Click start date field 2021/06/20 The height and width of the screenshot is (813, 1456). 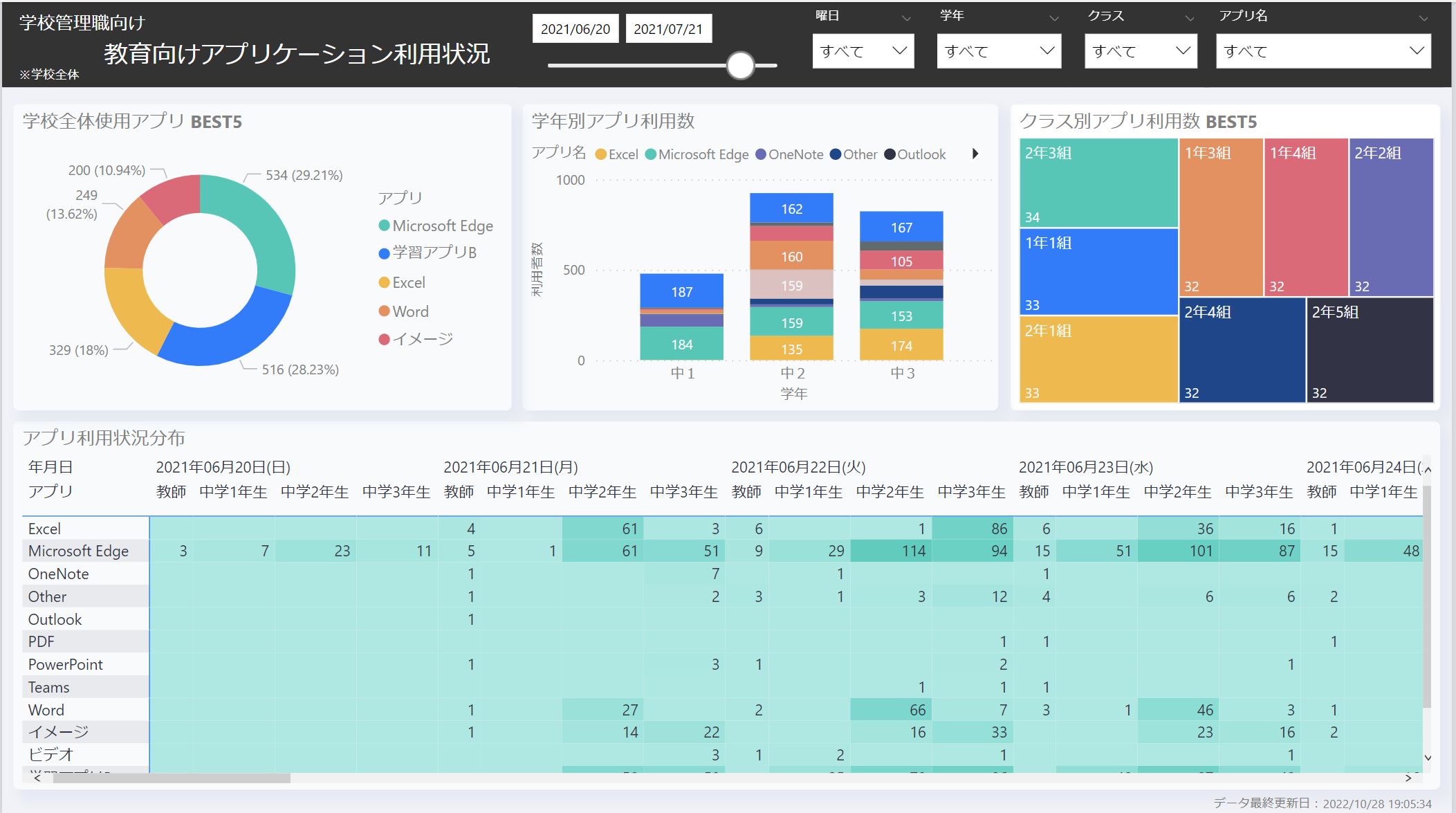tap(575, 29)
